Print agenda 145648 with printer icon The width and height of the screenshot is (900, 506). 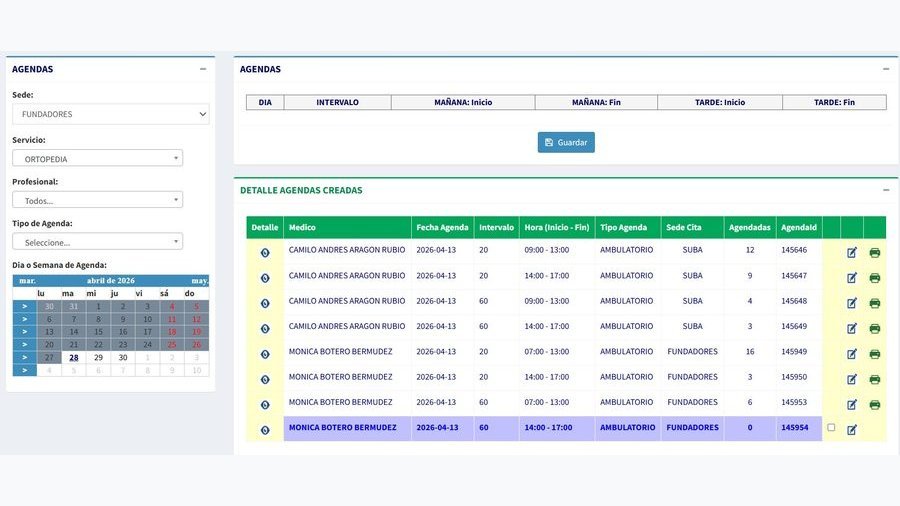point(875,303)
